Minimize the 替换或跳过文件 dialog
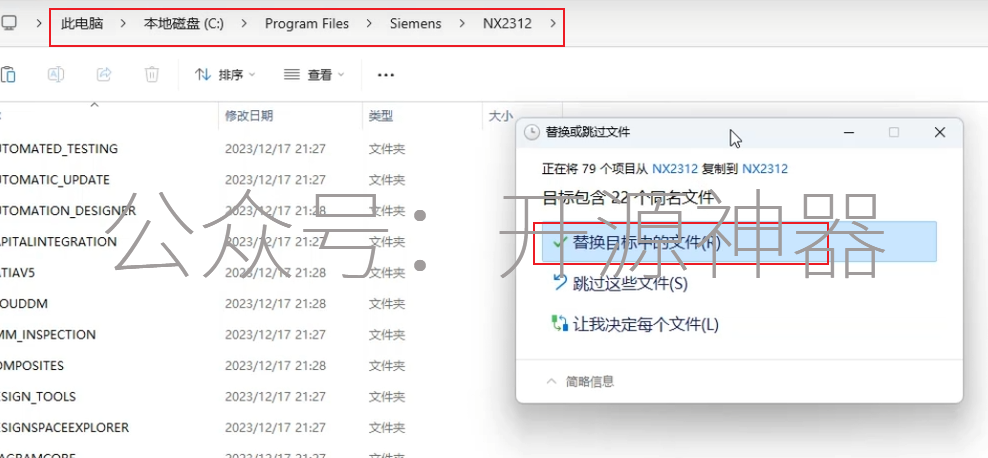The image size is (988, 458). click(x=850, y=132)
